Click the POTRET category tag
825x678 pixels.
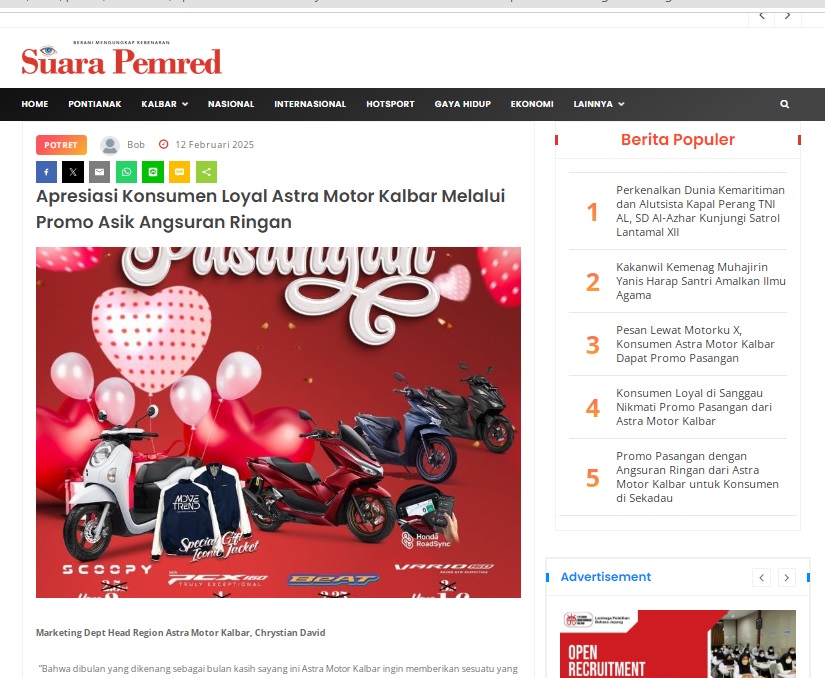tap(61, 145)
